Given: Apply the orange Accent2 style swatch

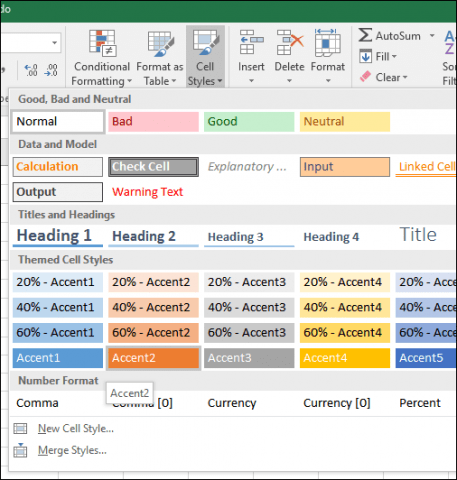Looking at the screenshot, I should pos(153,358).
